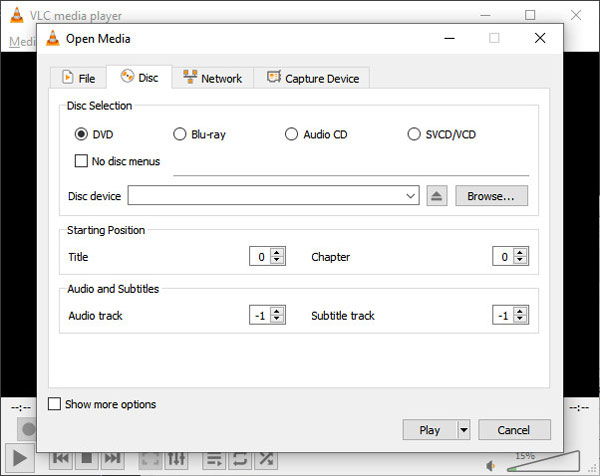The width and height of the screenshot is (600, 476).
Task: Decrease Subtitle track with down arrow
Action: (520, 319)
